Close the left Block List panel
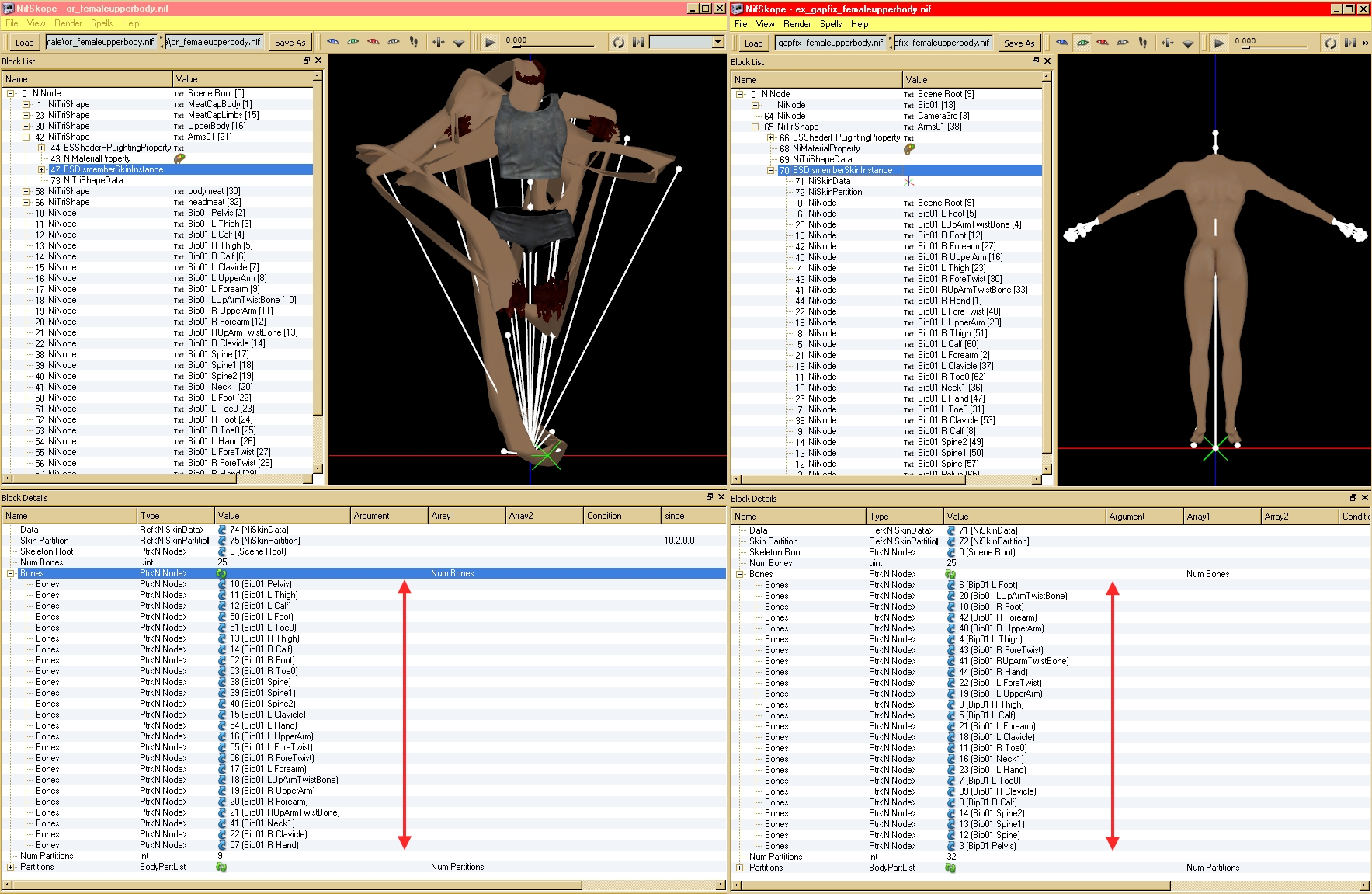1372x894 pixels. click(x=318, y=61)
